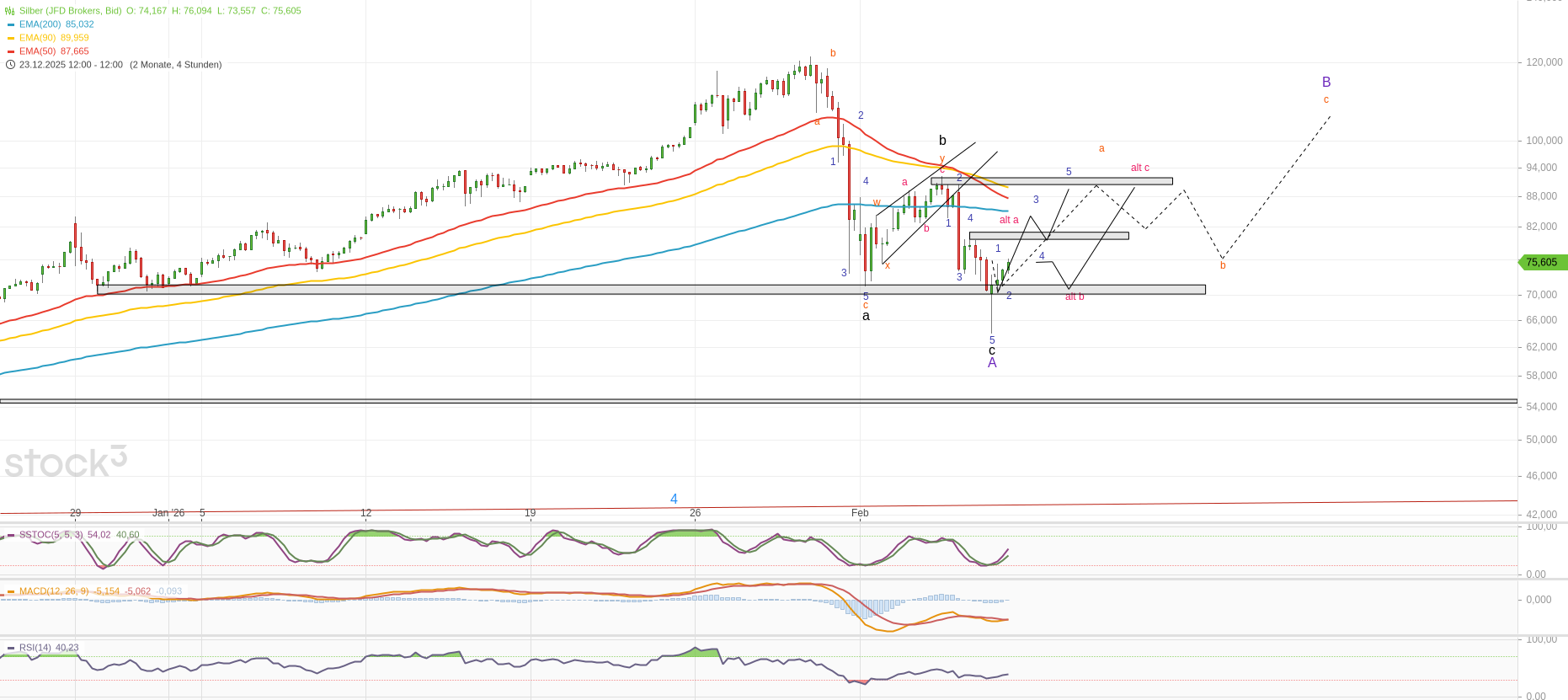Click the RSI(14) legend marker
This screenshot has height=700, width=1568.
pyautogui.click(x=10, y=648)
